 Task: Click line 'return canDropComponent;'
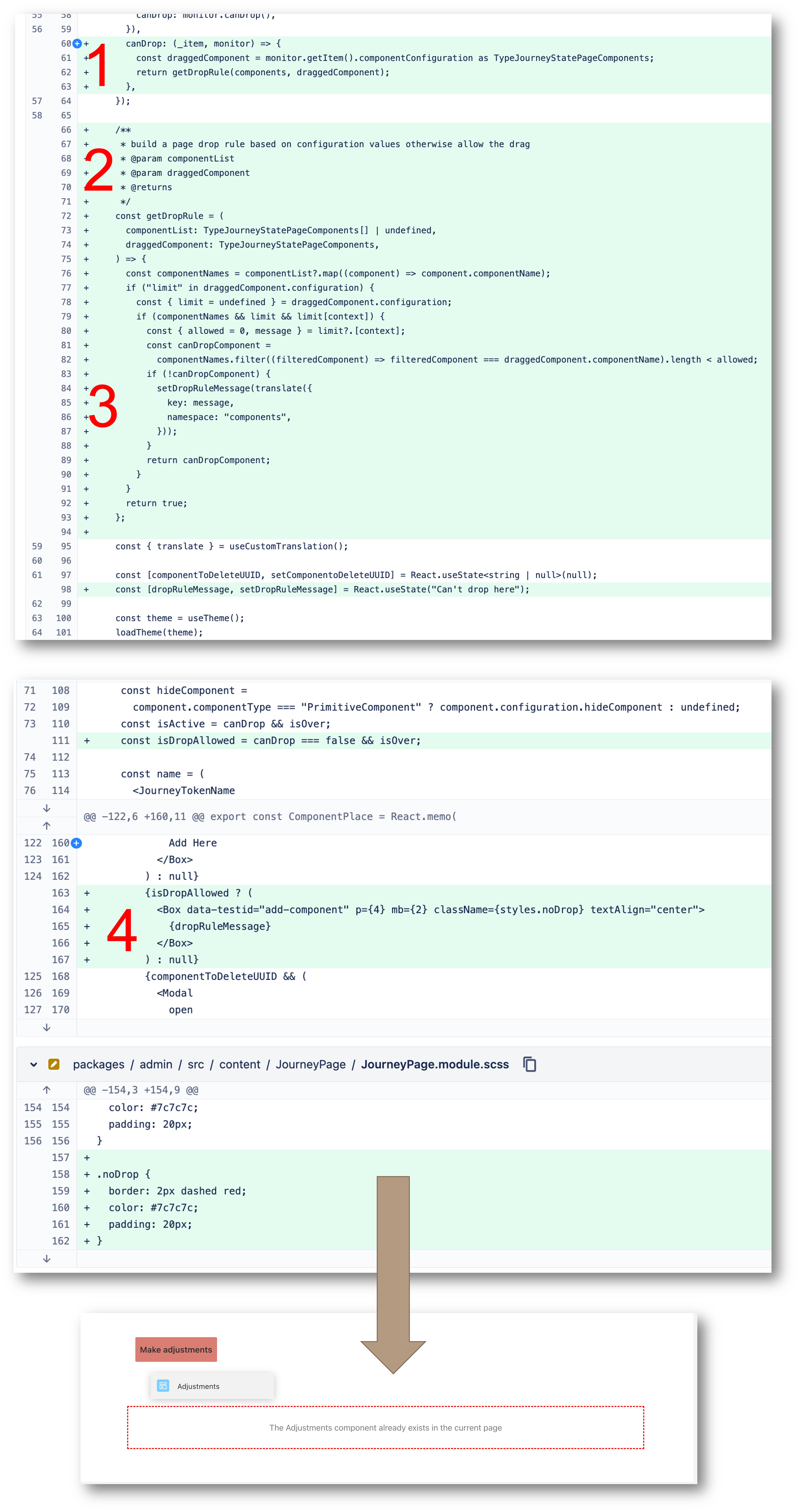tap(208, 460)
